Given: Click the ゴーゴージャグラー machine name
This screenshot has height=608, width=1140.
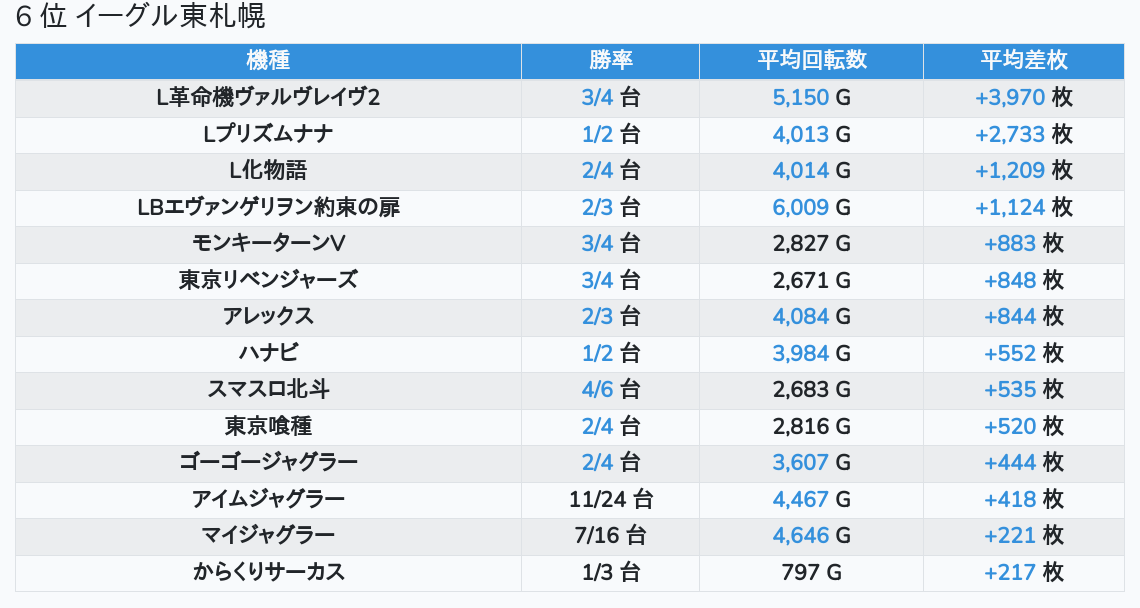Looking at the screenshot, I should click(268, 462).
